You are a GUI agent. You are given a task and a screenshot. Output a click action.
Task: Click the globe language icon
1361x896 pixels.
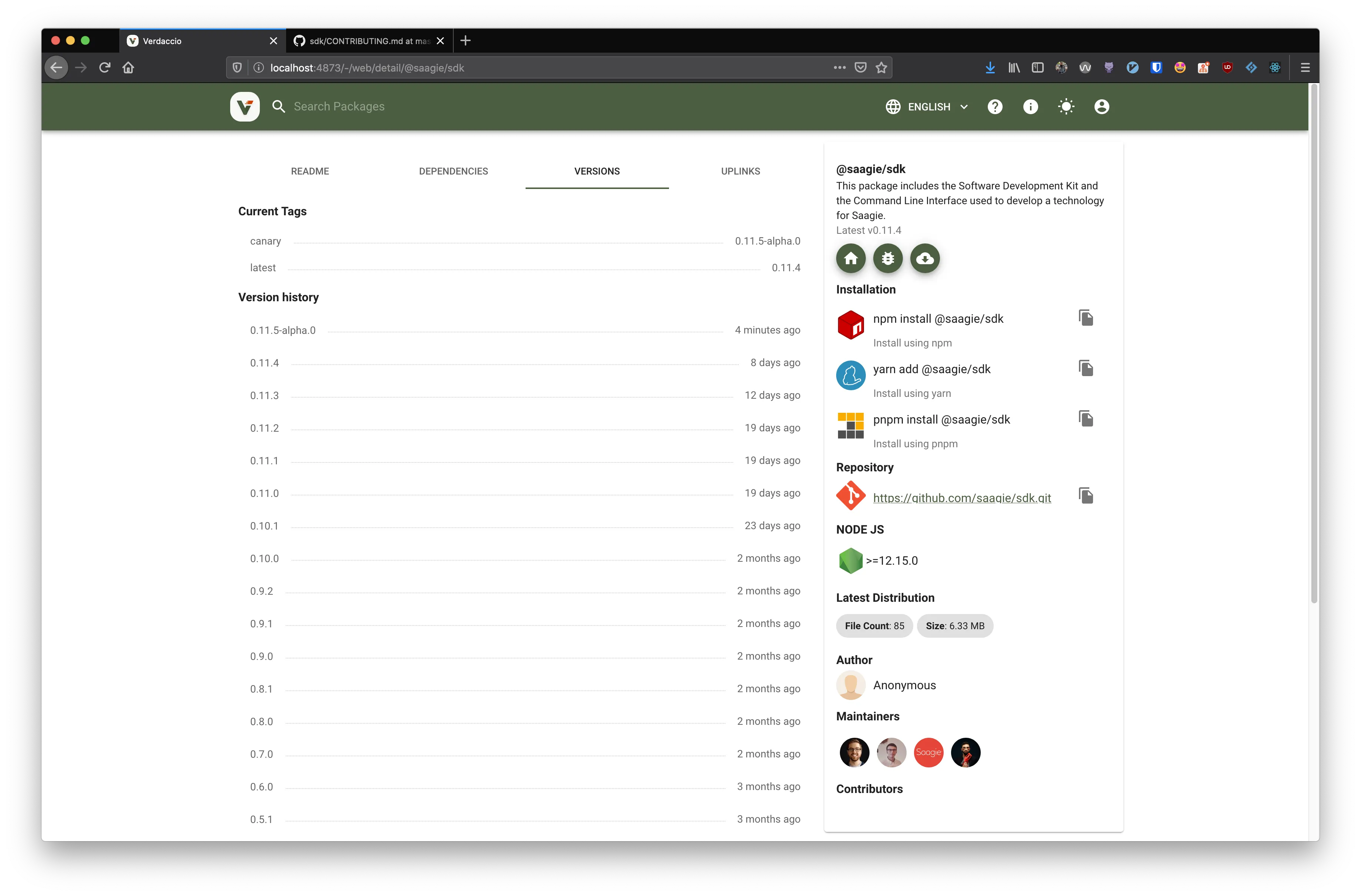pyautogui.click(x=893, y=107)
